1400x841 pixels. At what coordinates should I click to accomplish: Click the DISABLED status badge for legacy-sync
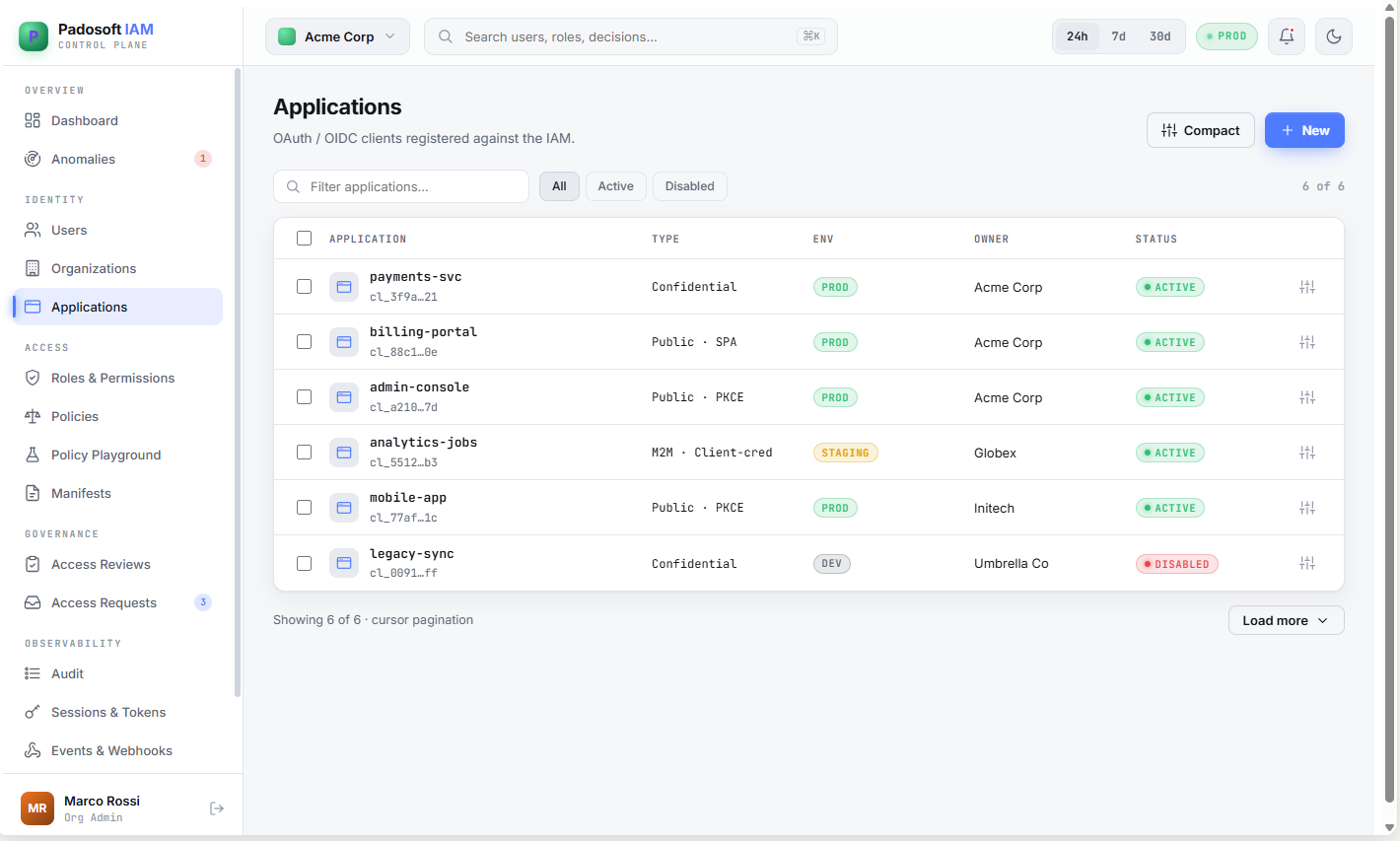coord(1177,564)
